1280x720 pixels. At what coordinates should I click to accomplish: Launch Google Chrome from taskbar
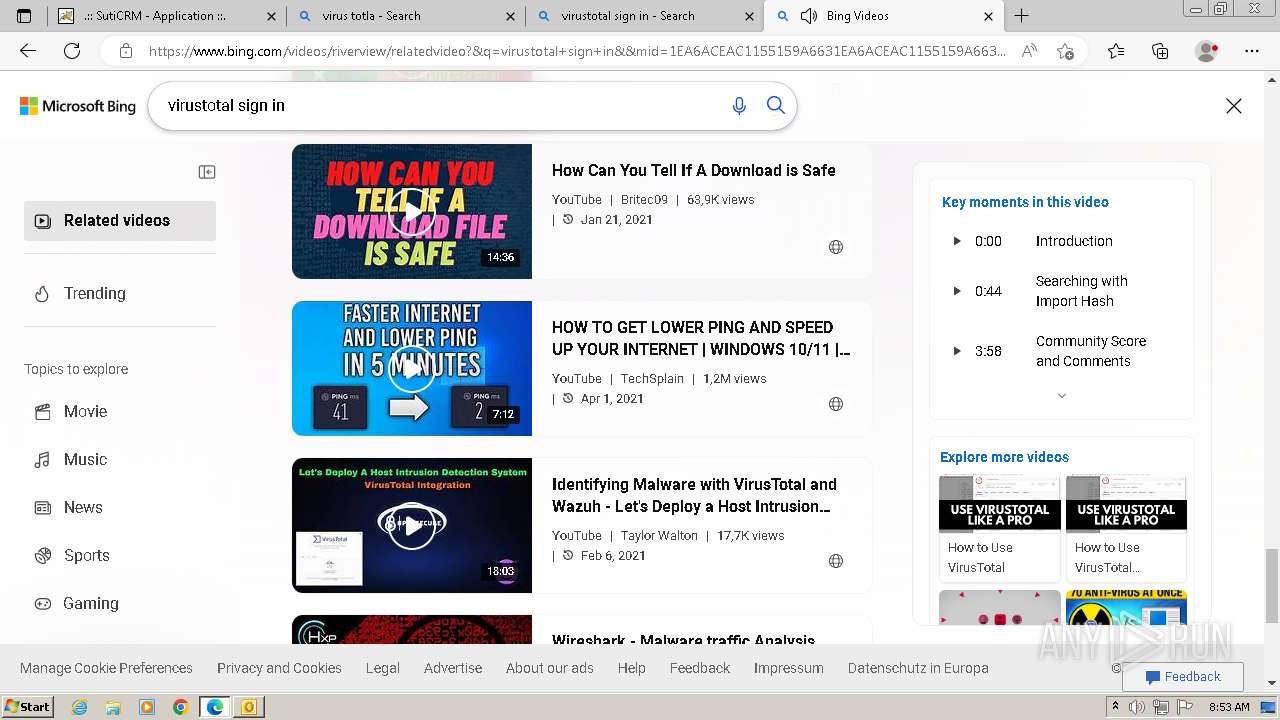click(x=180, y=707)
